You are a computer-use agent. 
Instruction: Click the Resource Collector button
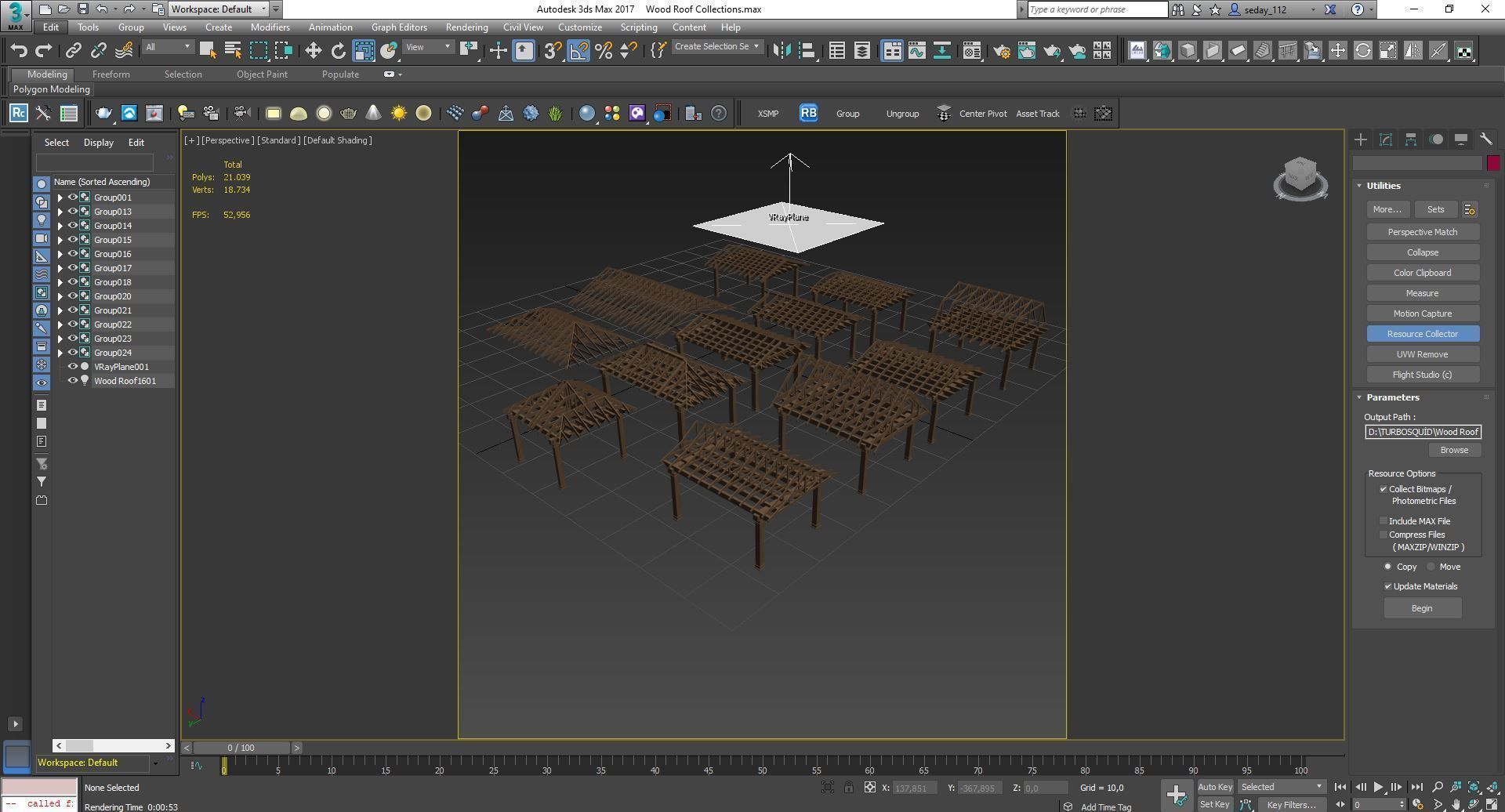pos(1423,334)
